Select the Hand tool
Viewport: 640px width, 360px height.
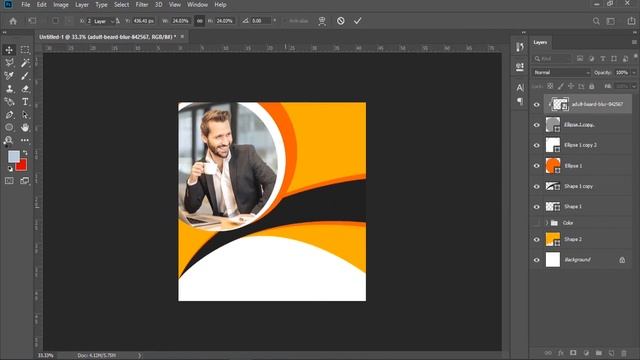[x=25, y=127]
